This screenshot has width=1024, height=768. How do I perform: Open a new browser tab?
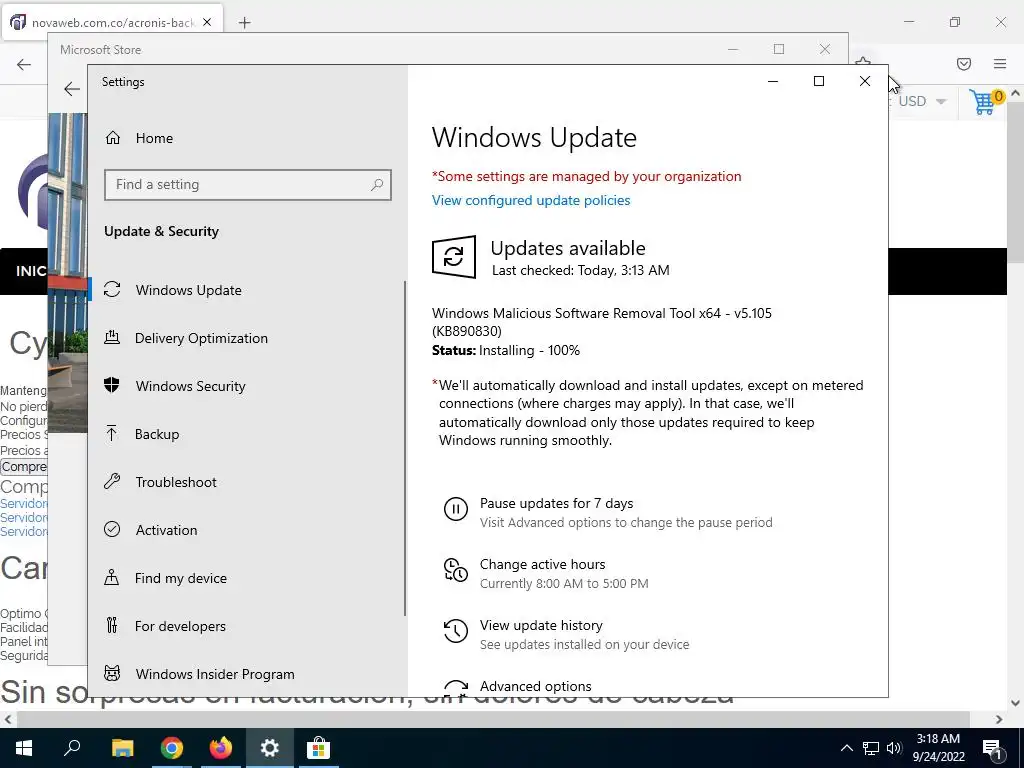244,23
